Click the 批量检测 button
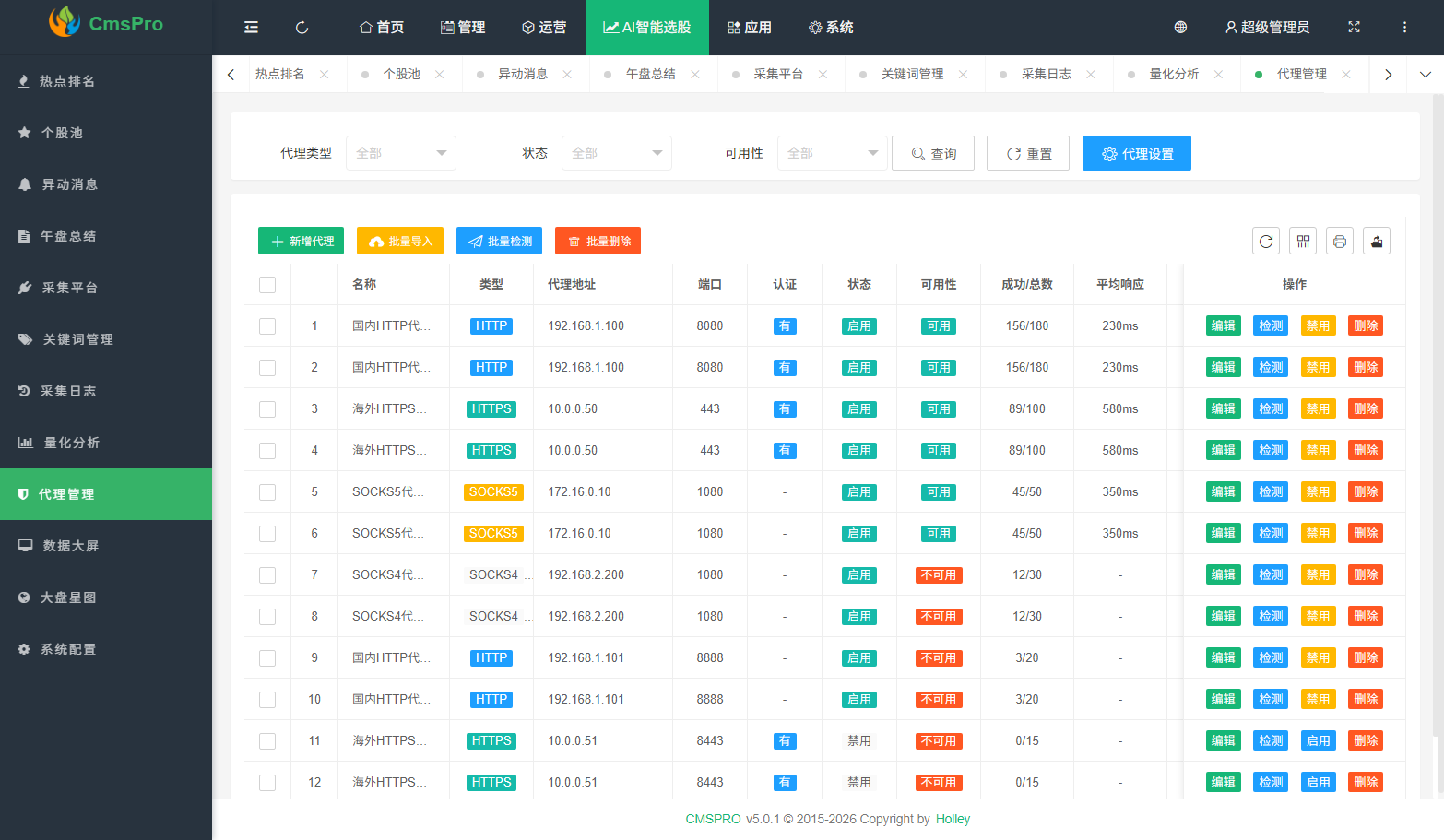This screenshot has height=840, width=1444. coord(499,241)
